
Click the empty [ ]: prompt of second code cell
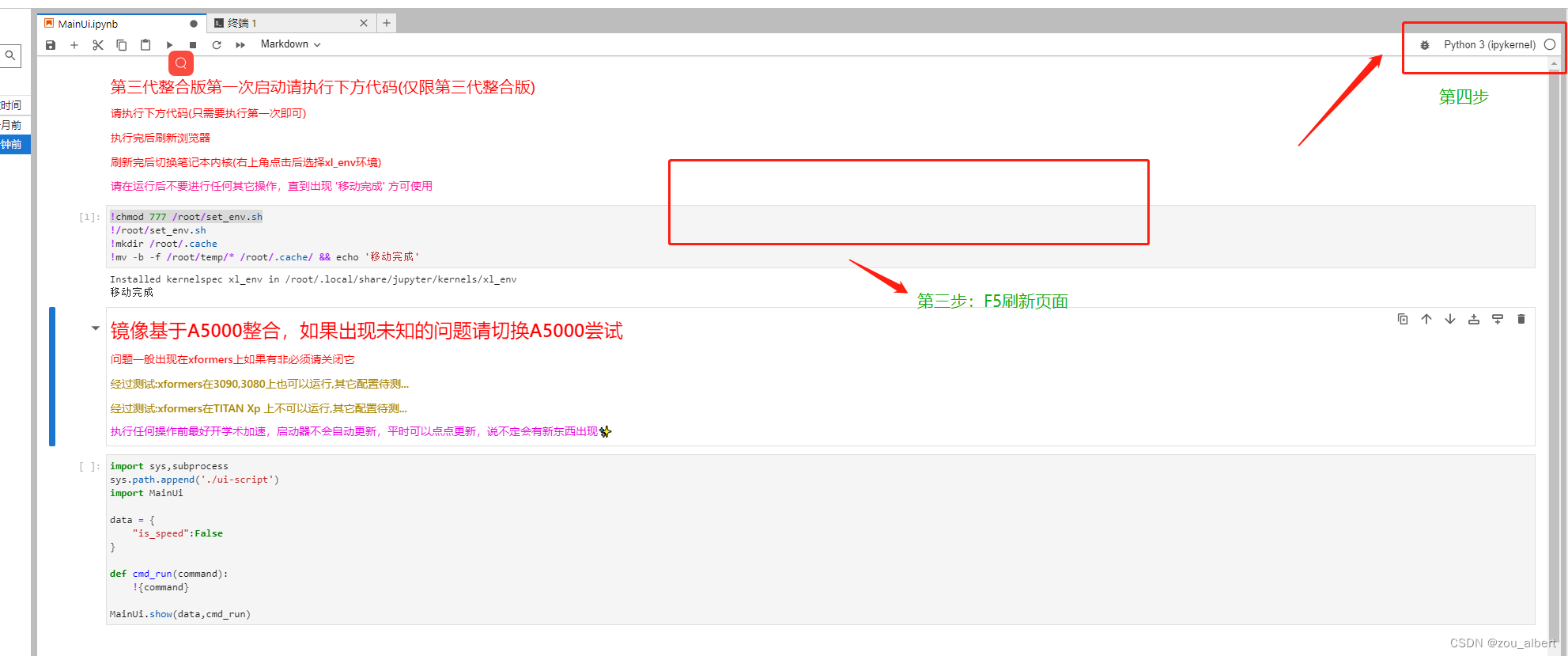click(x=89, y=467)
